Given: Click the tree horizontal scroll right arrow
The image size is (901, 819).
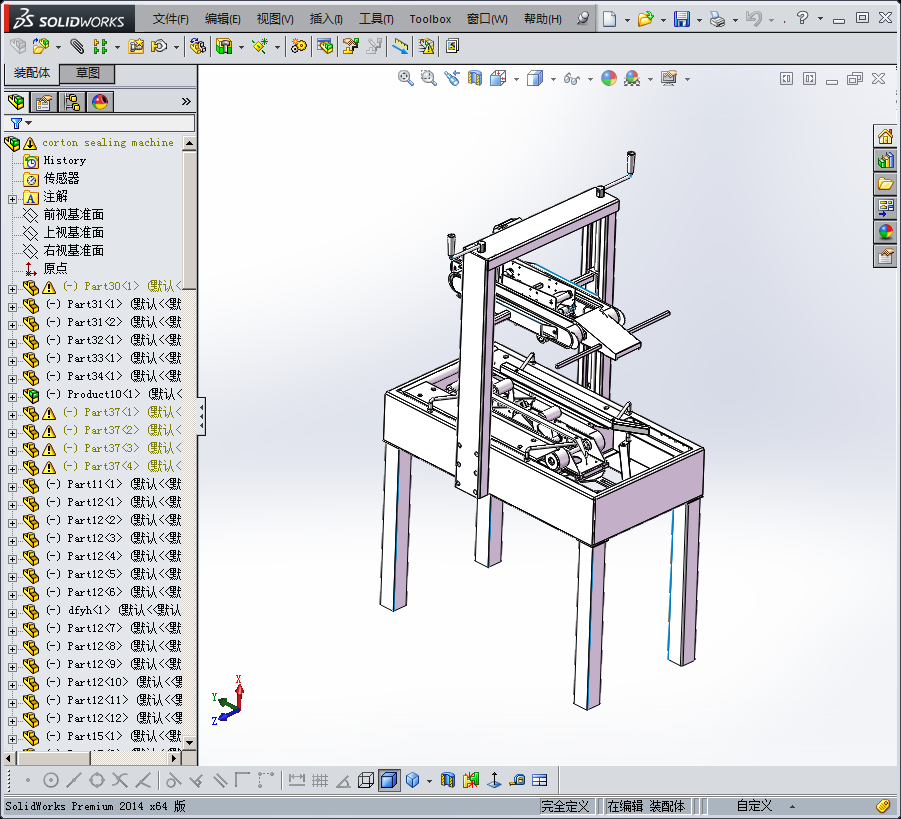Looking at the screenshot, I should (175, 759).
